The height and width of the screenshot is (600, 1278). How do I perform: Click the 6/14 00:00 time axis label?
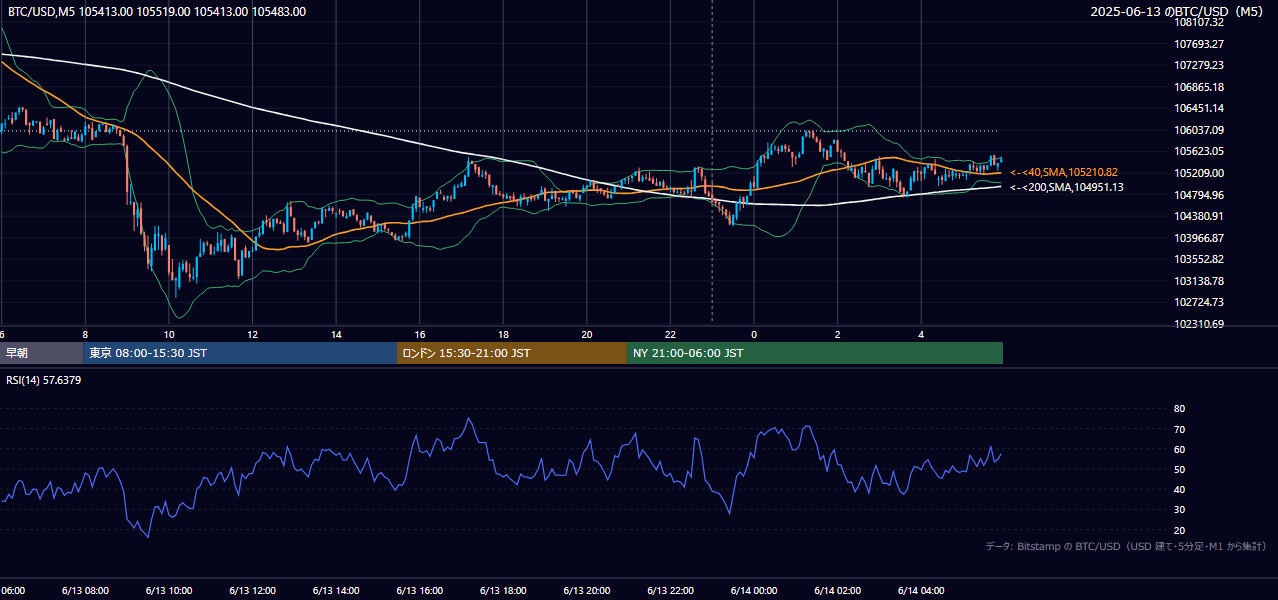(754, 591)
